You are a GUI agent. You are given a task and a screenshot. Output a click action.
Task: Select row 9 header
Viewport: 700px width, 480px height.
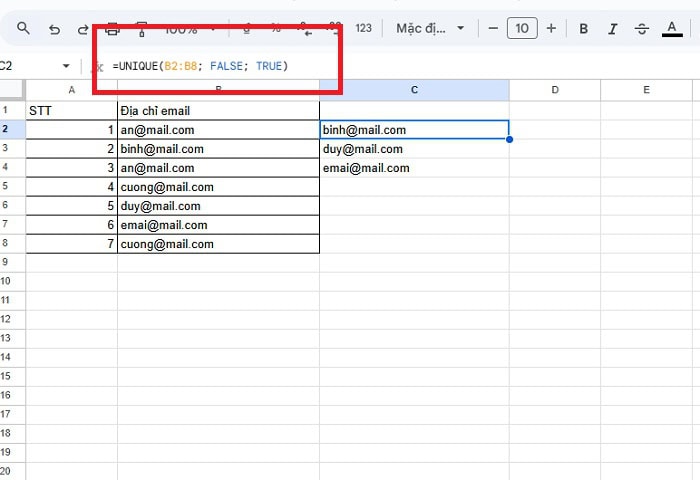[12, 262]
